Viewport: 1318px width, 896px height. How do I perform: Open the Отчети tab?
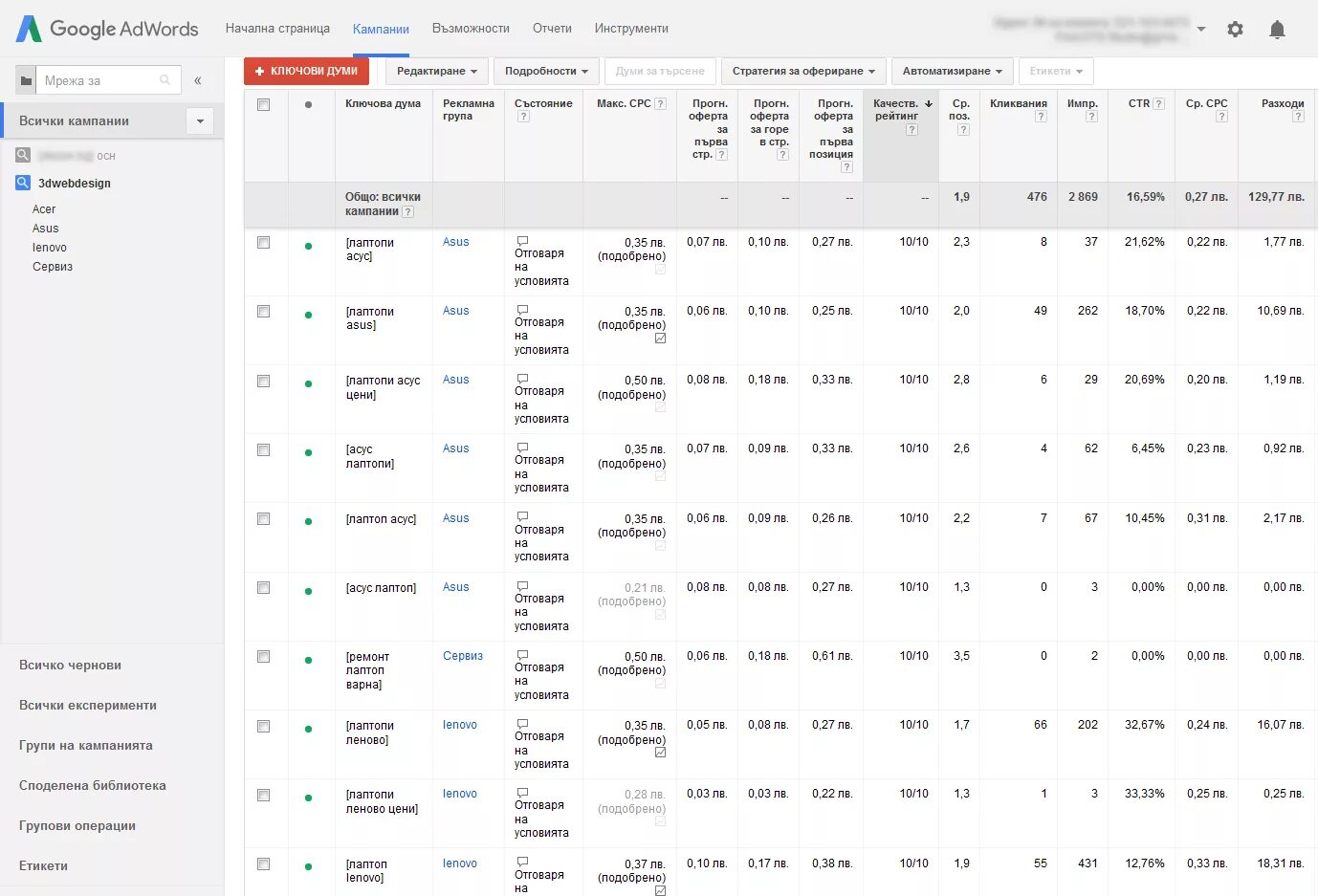click(552, 29)
